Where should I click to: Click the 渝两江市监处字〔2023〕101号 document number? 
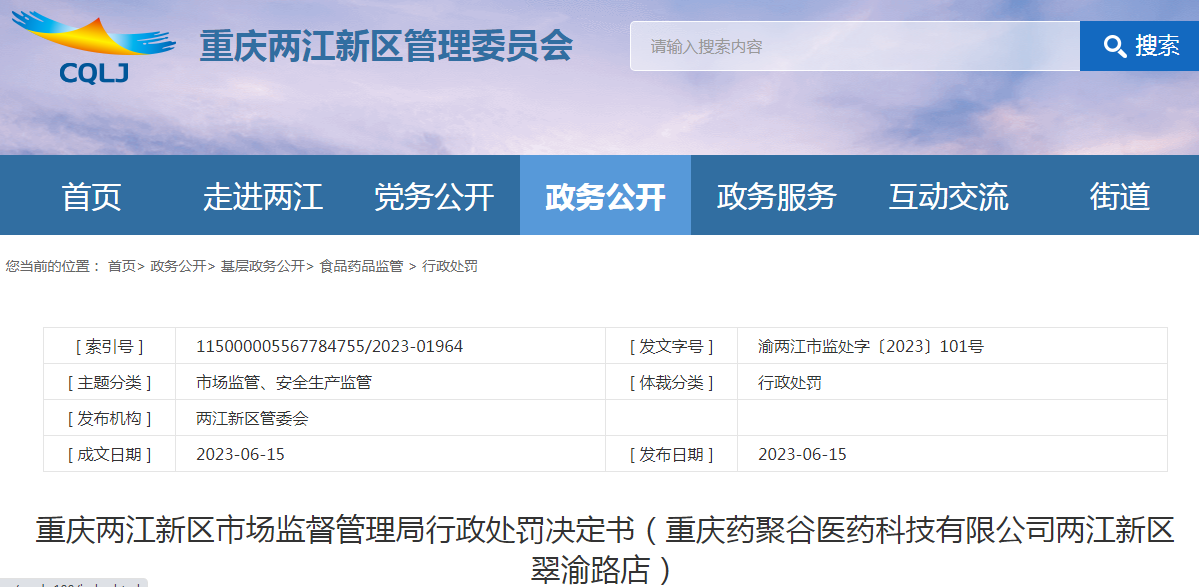click(x=871, y=347)
